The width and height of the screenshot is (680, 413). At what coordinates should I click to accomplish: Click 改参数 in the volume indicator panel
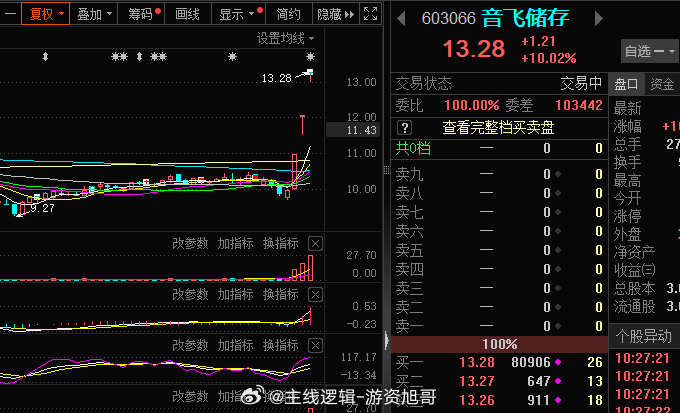tap(190, 243)
